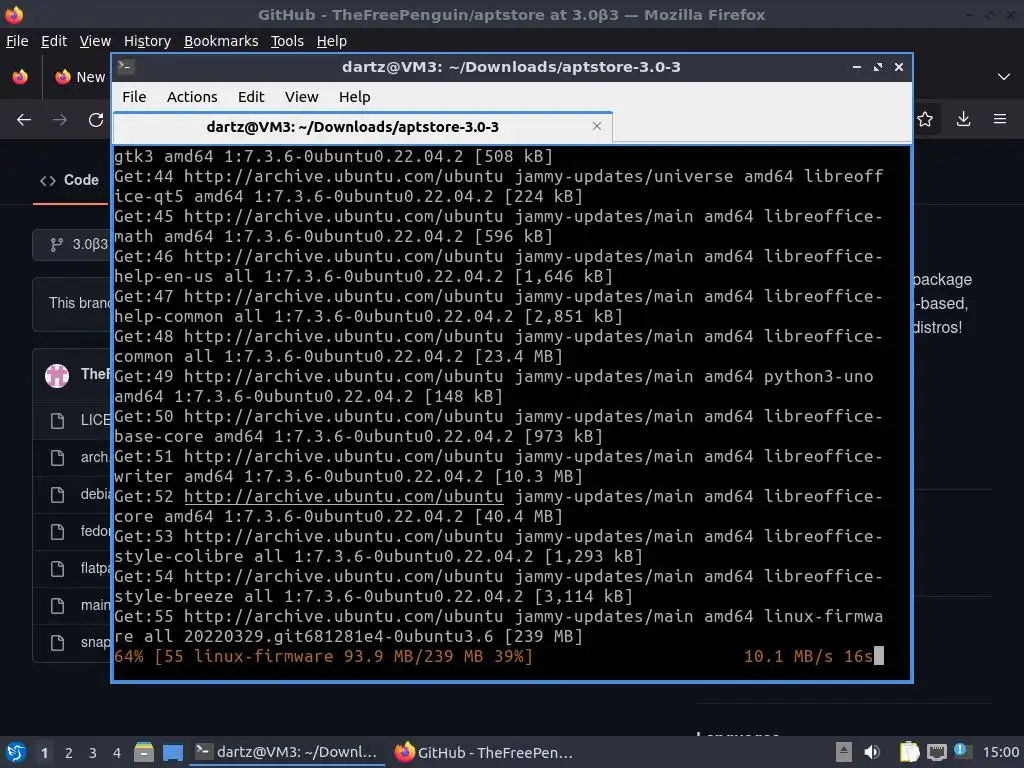Open the GitHub Code tab
Viewport: 1024px width, 768px height.
(x=70, y=180)
